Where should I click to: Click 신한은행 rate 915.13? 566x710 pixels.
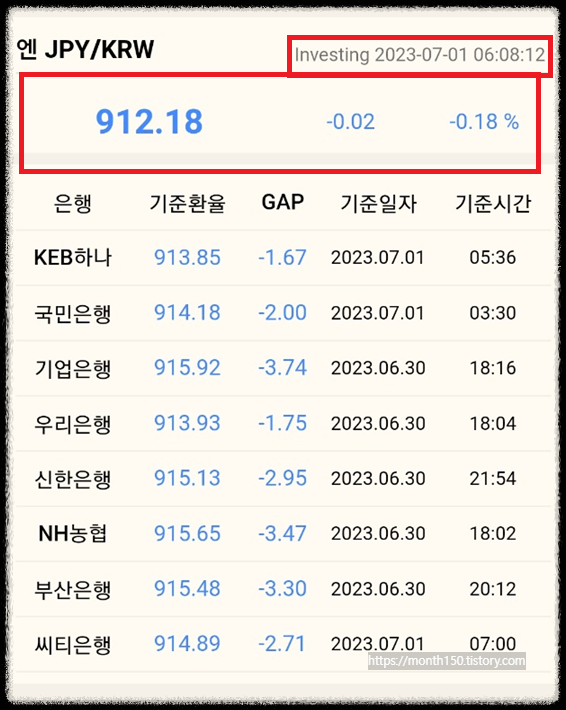coord(187,478)
